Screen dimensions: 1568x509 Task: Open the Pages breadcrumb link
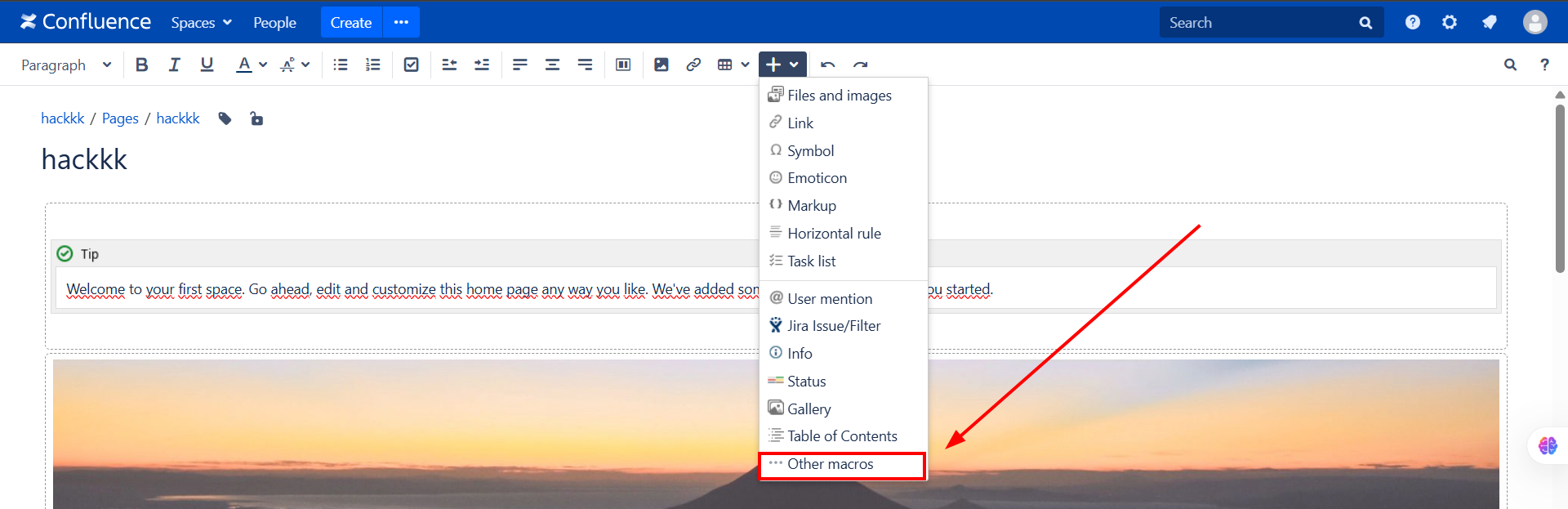pos(120,118)
